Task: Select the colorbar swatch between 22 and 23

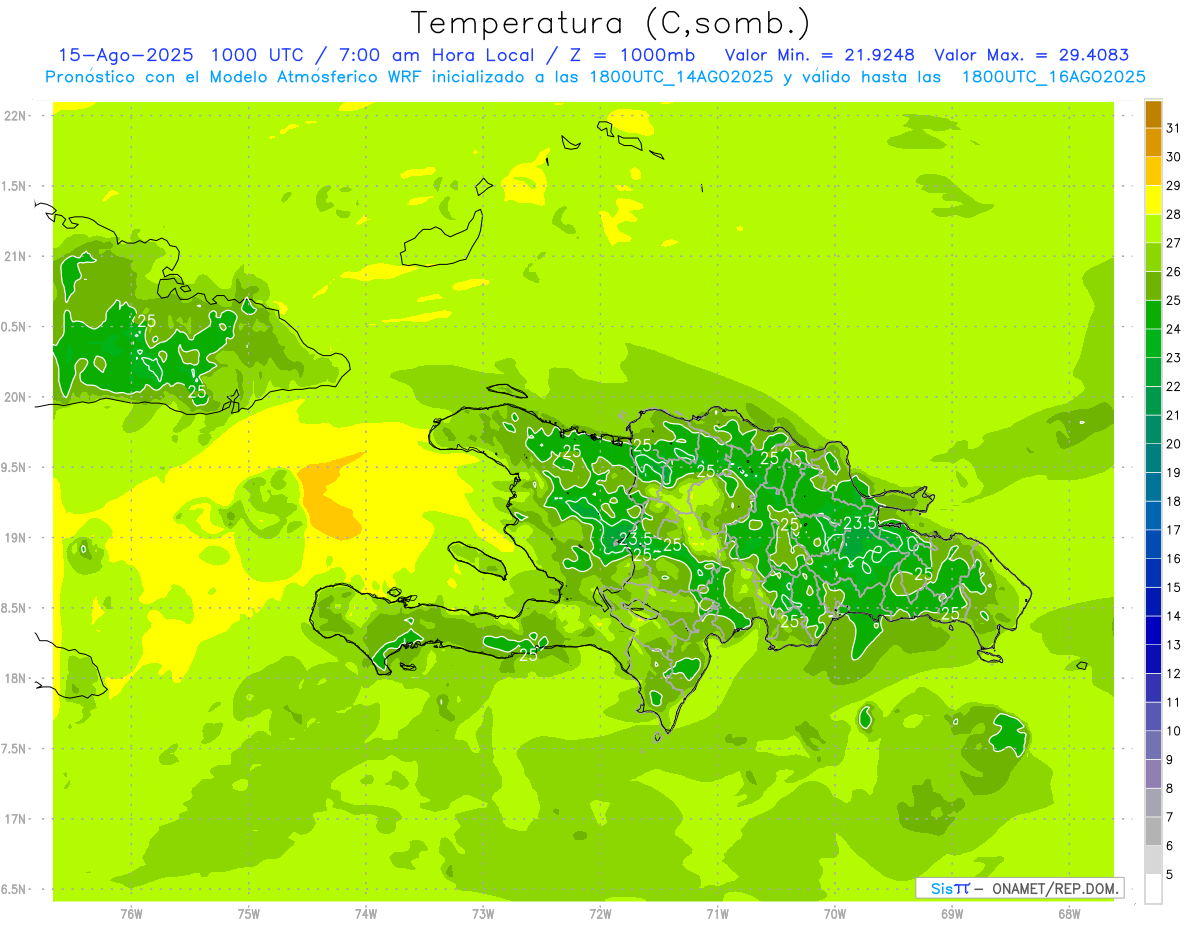Action: (x=1153, y=372)
